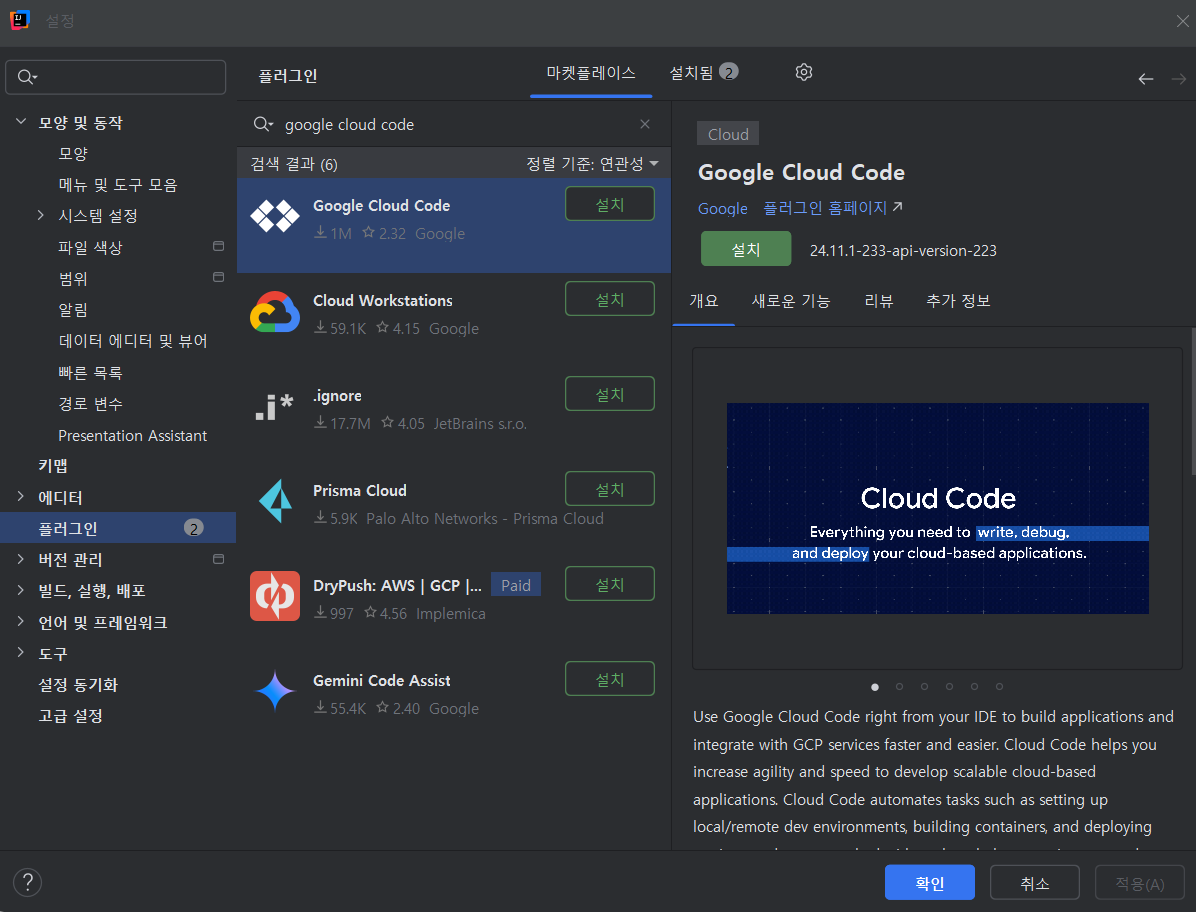This screenshot has width=1196, height=912.
Task: Open help with the question mark icon
Action: click(27, 882)
